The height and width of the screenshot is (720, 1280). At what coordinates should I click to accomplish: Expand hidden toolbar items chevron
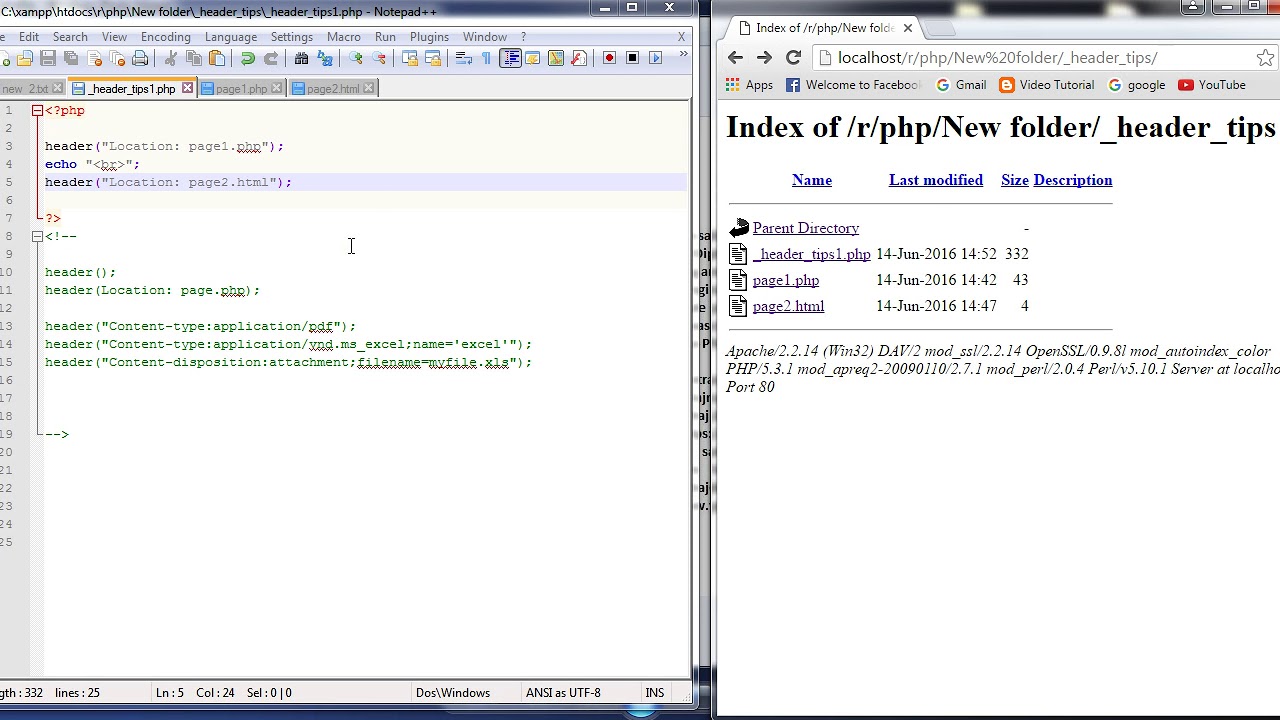click(683, 54)
